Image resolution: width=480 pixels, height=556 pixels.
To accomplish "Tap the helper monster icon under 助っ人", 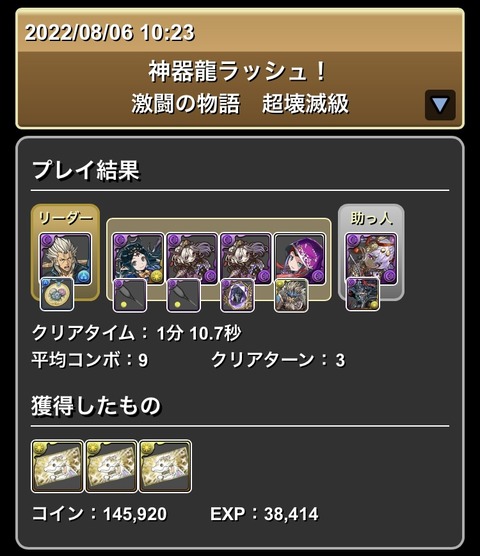I will click(372, 259).
